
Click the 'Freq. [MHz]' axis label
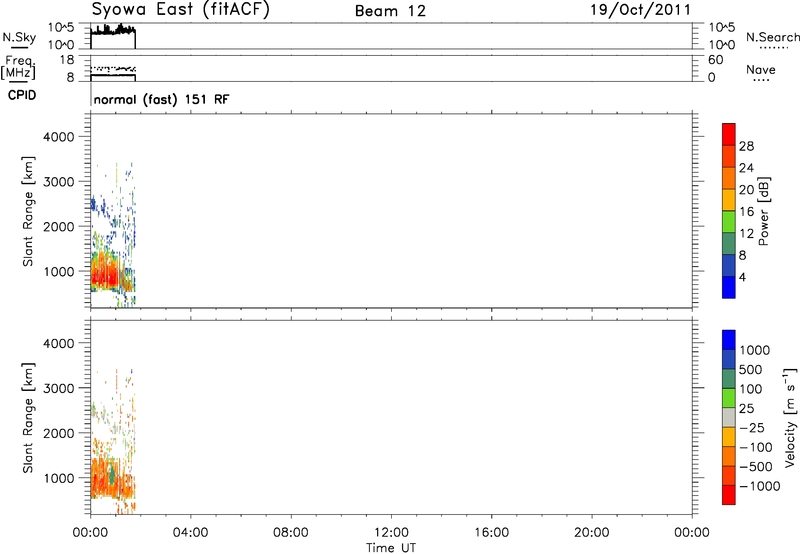coord(19,67)
